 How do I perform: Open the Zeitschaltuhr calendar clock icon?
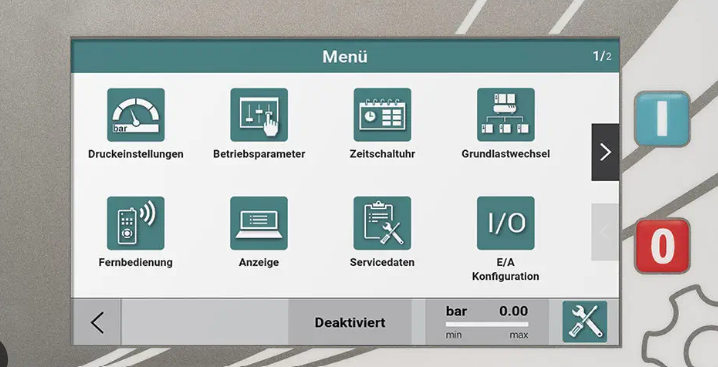point(382,115)
